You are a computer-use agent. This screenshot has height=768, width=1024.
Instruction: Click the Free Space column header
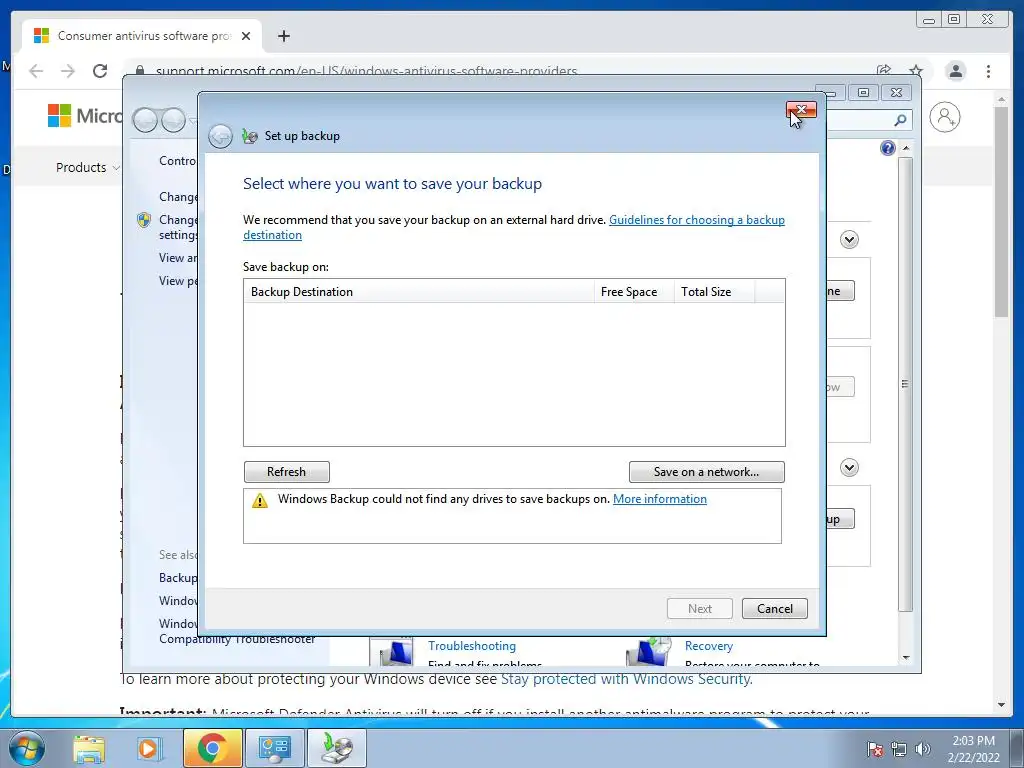(633, 291)
